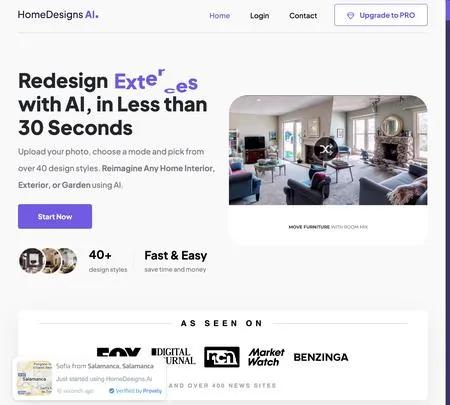This screenshot has height=405, width=450.
Task: Click the HomeDesigns AI logo
Action: tap(58, 15)
